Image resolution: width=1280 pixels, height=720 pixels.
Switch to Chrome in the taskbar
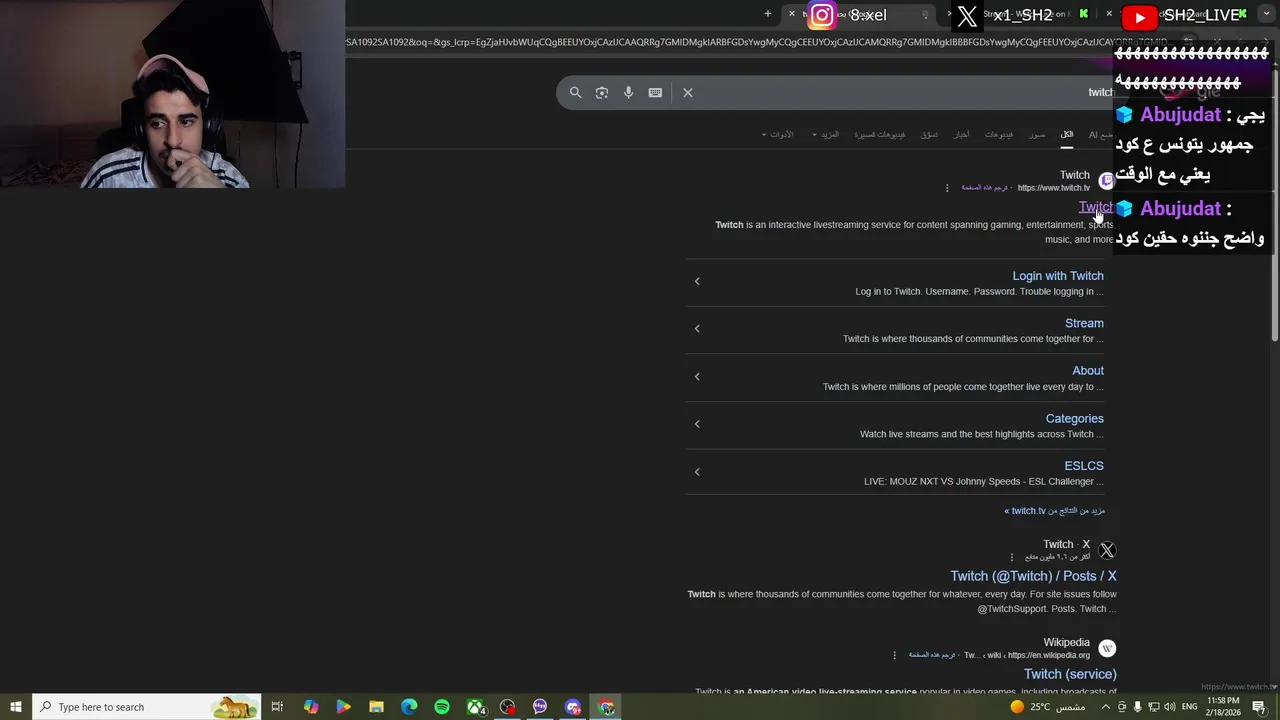606,707
